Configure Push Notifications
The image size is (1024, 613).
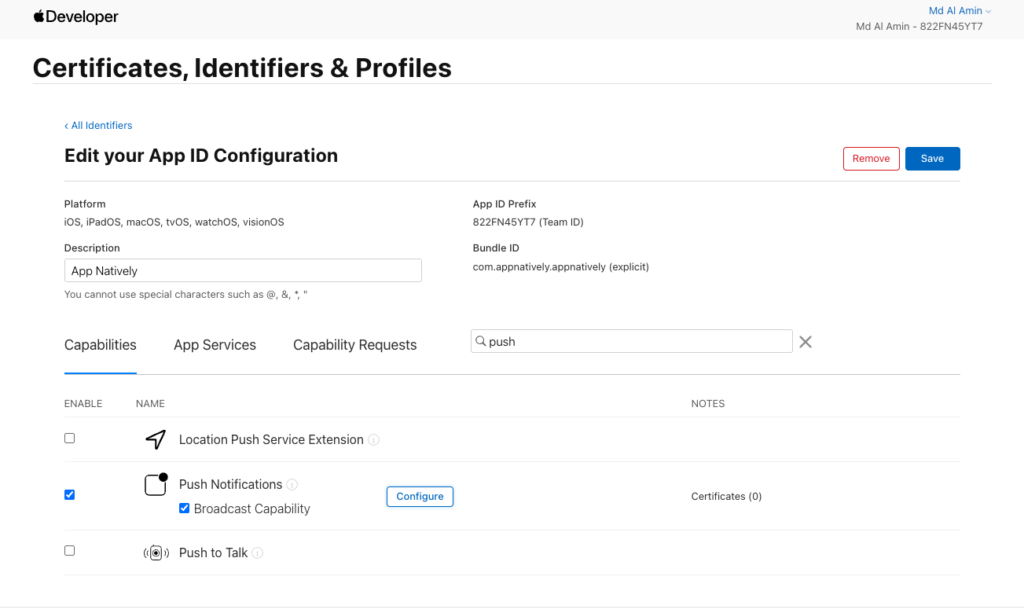[x=420, y=496]
